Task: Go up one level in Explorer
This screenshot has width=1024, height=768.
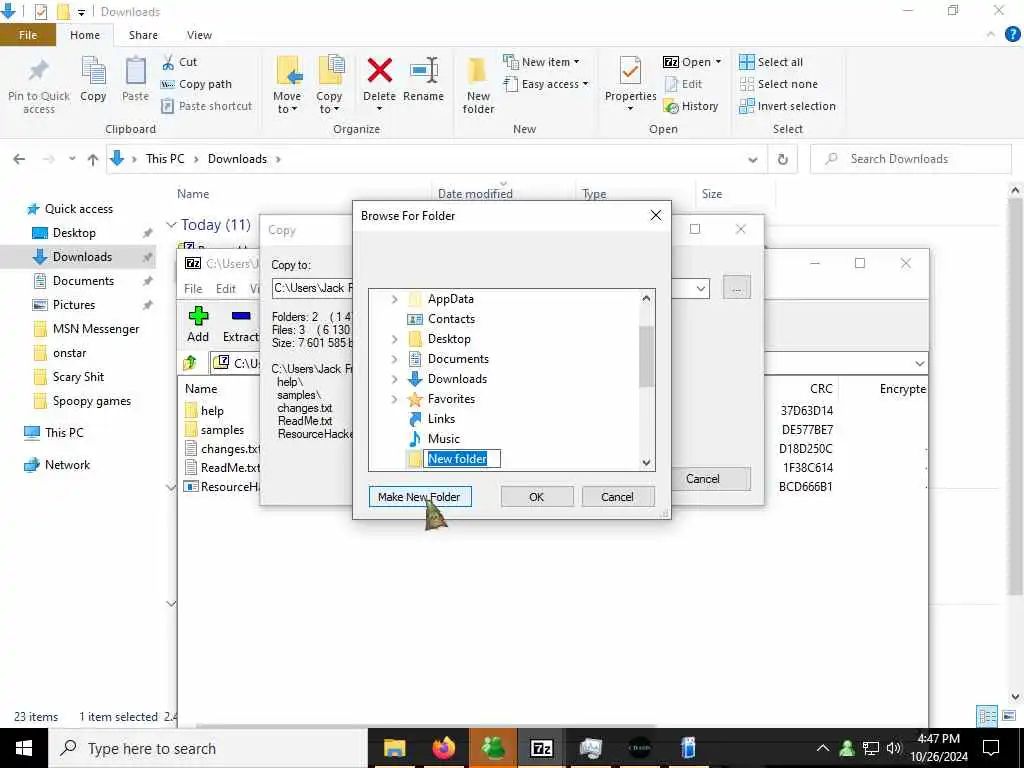Action: tap(93, 159)
